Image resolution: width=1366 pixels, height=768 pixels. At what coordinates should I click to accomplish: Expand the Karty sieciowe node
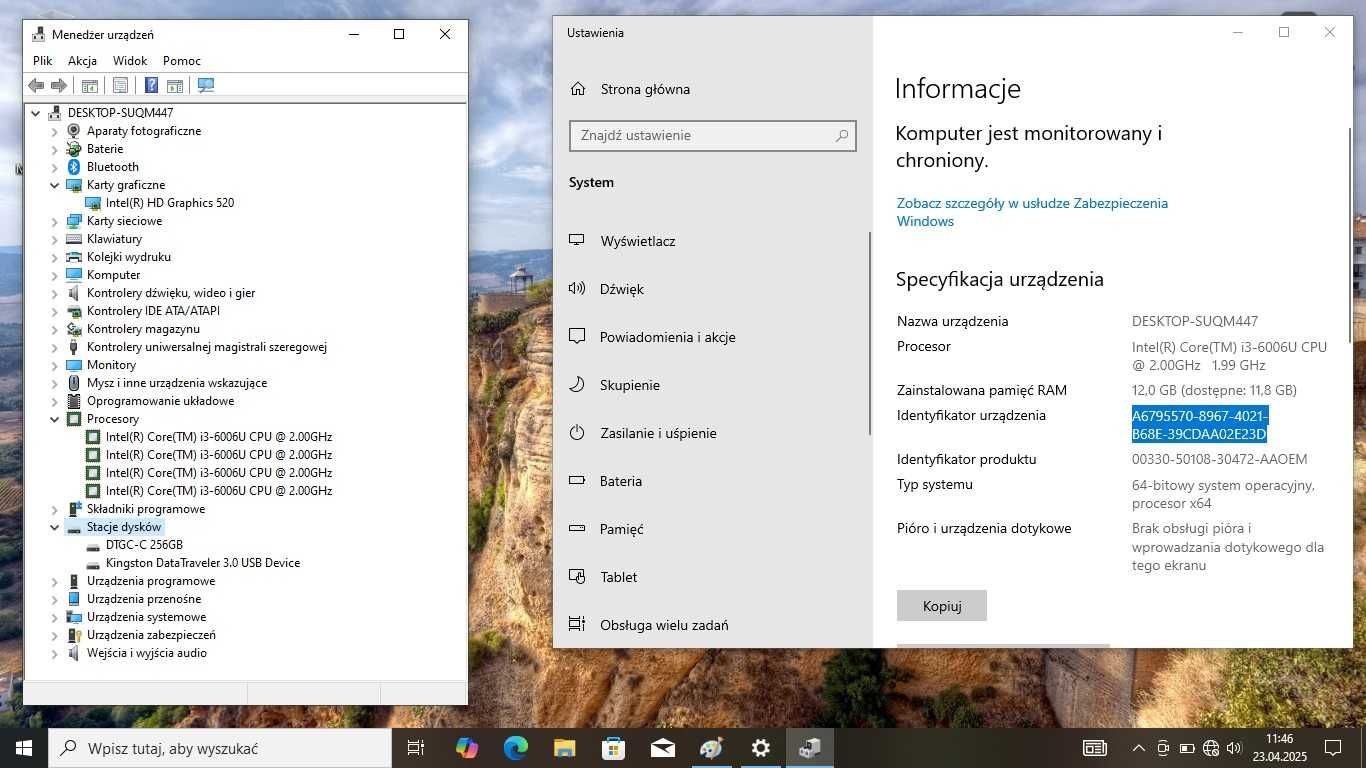click(55, 221)
